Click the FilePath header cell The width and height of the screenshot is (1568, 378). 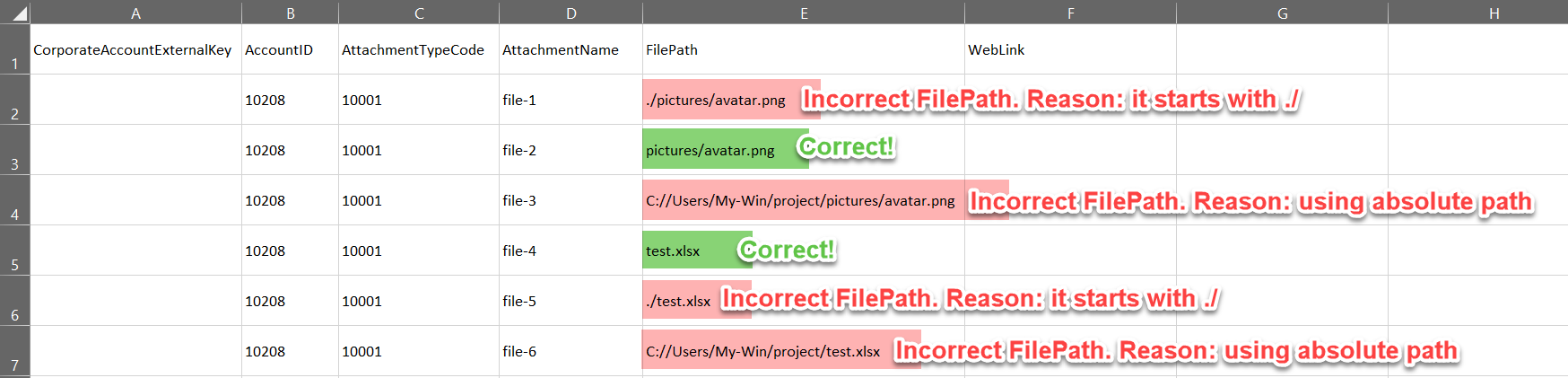(804, 49)
